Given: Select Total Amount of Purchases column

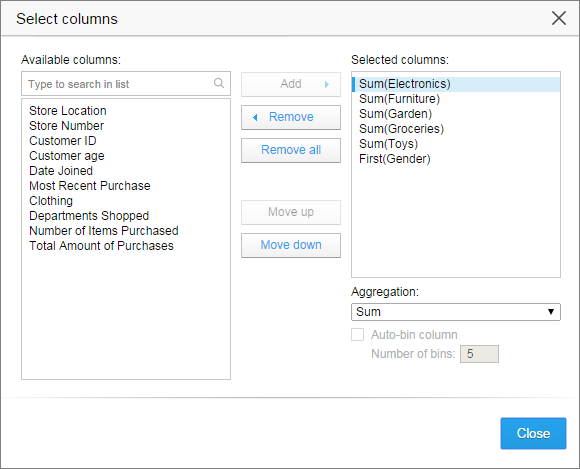Looking at the screenshot, I should pyautogui.click(x=101, y=246).
